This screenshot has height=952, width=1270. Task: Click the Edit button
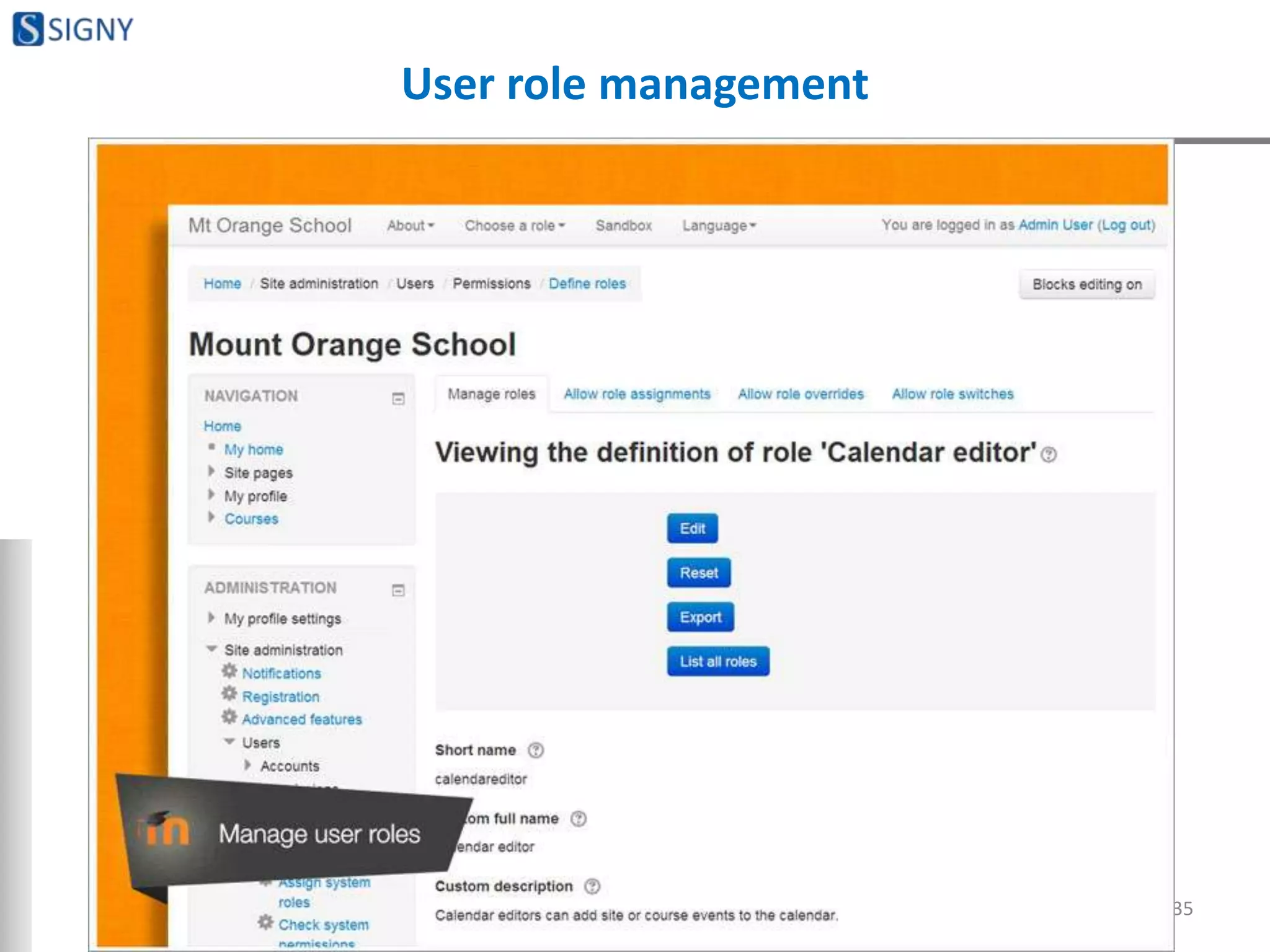click(693, 529)
